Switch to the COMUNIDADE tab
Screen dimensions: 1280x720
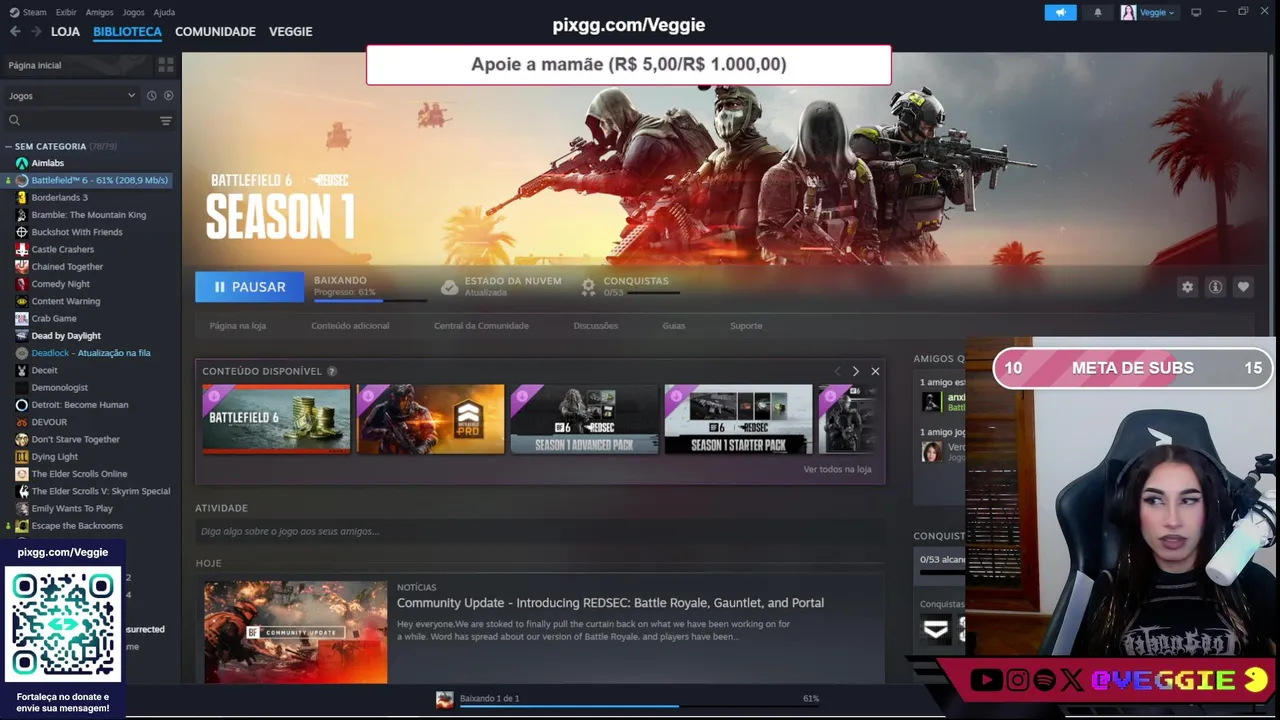(215, 32)
